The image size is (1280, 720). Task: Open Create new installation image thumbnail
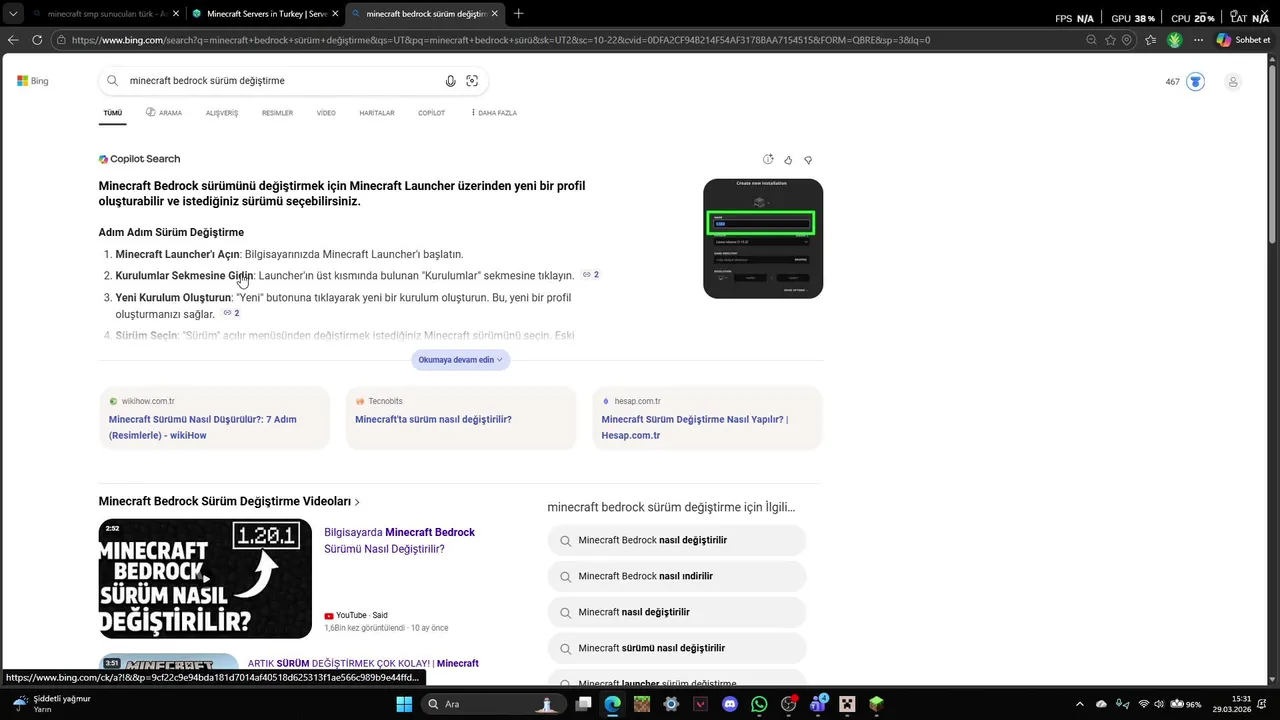[x=763, y=238]
